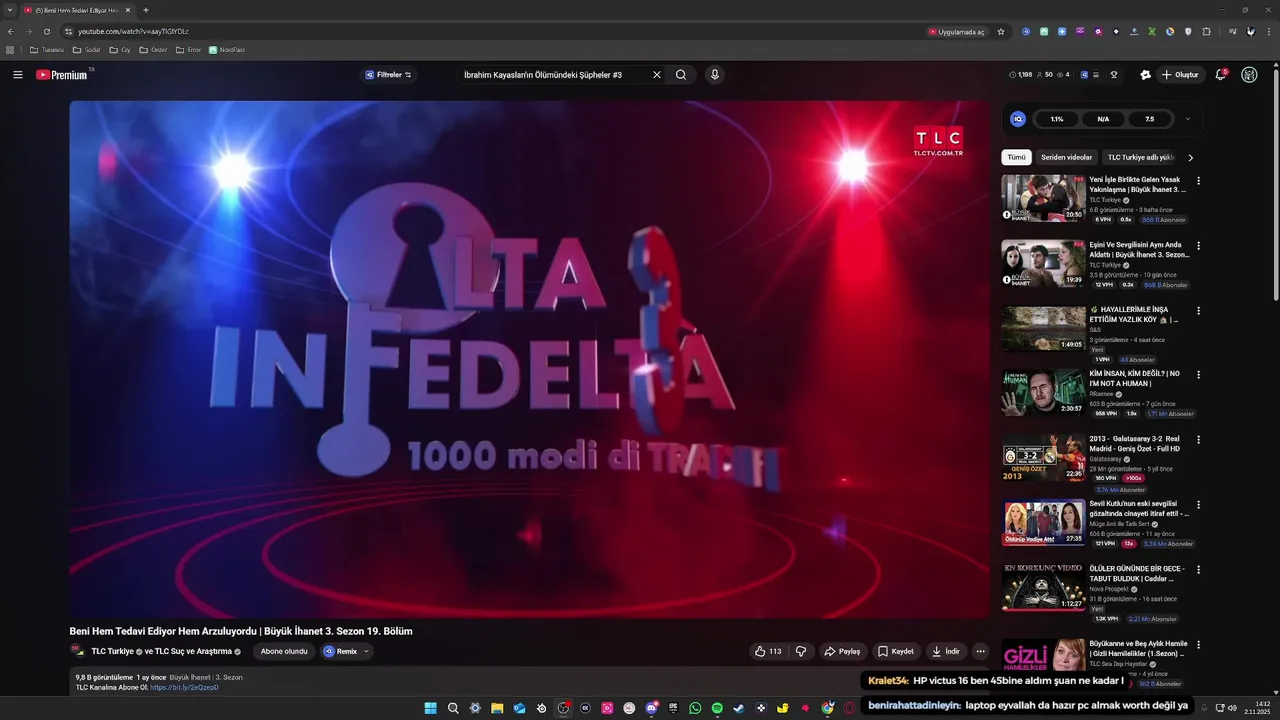Open Windows Start menu
This screenshot has width=1280, height=720.
click(430, 708)
